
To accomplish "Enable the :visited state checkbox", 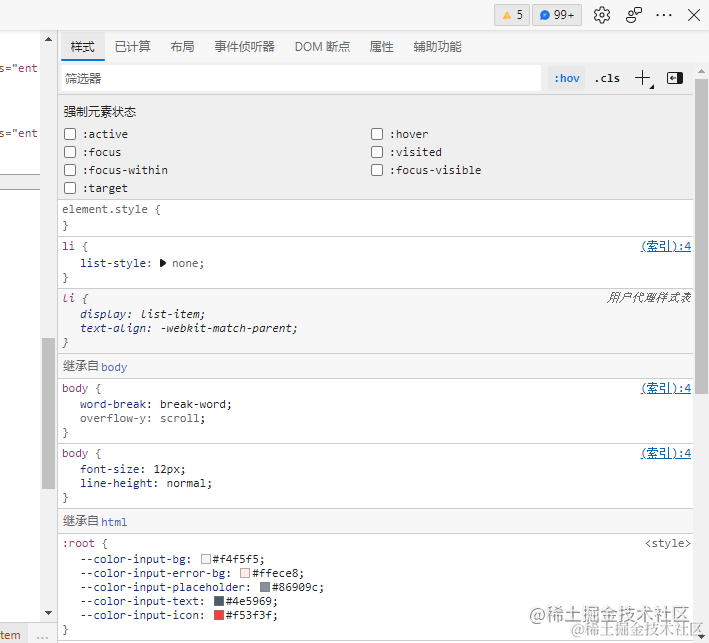I will pos(377,152).
